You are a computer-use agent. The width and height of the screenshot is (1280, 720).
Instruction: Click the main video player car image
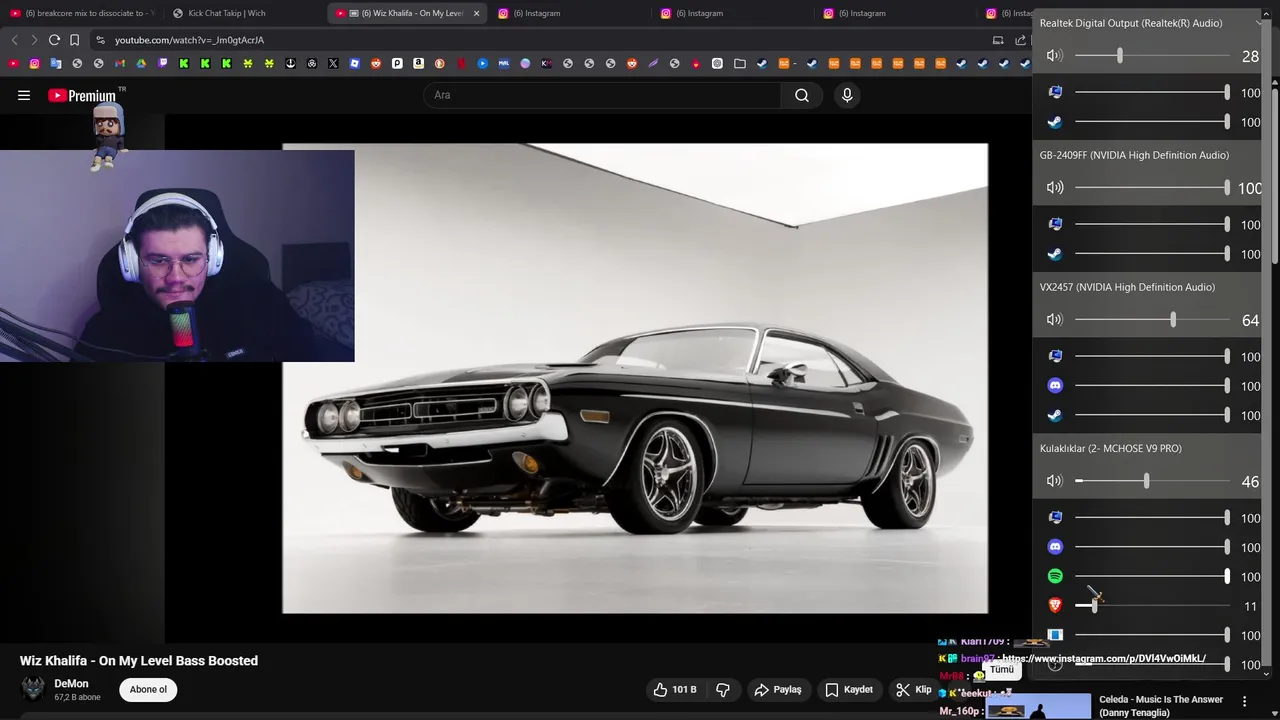[x=635, y=378]
